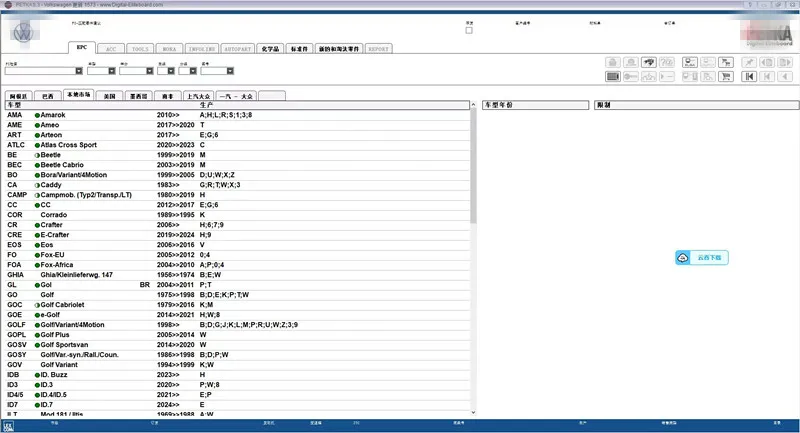800x433 pixels.
Task: Click the pushpin icon in the toolbar
Action: click(x=749, y=62)
